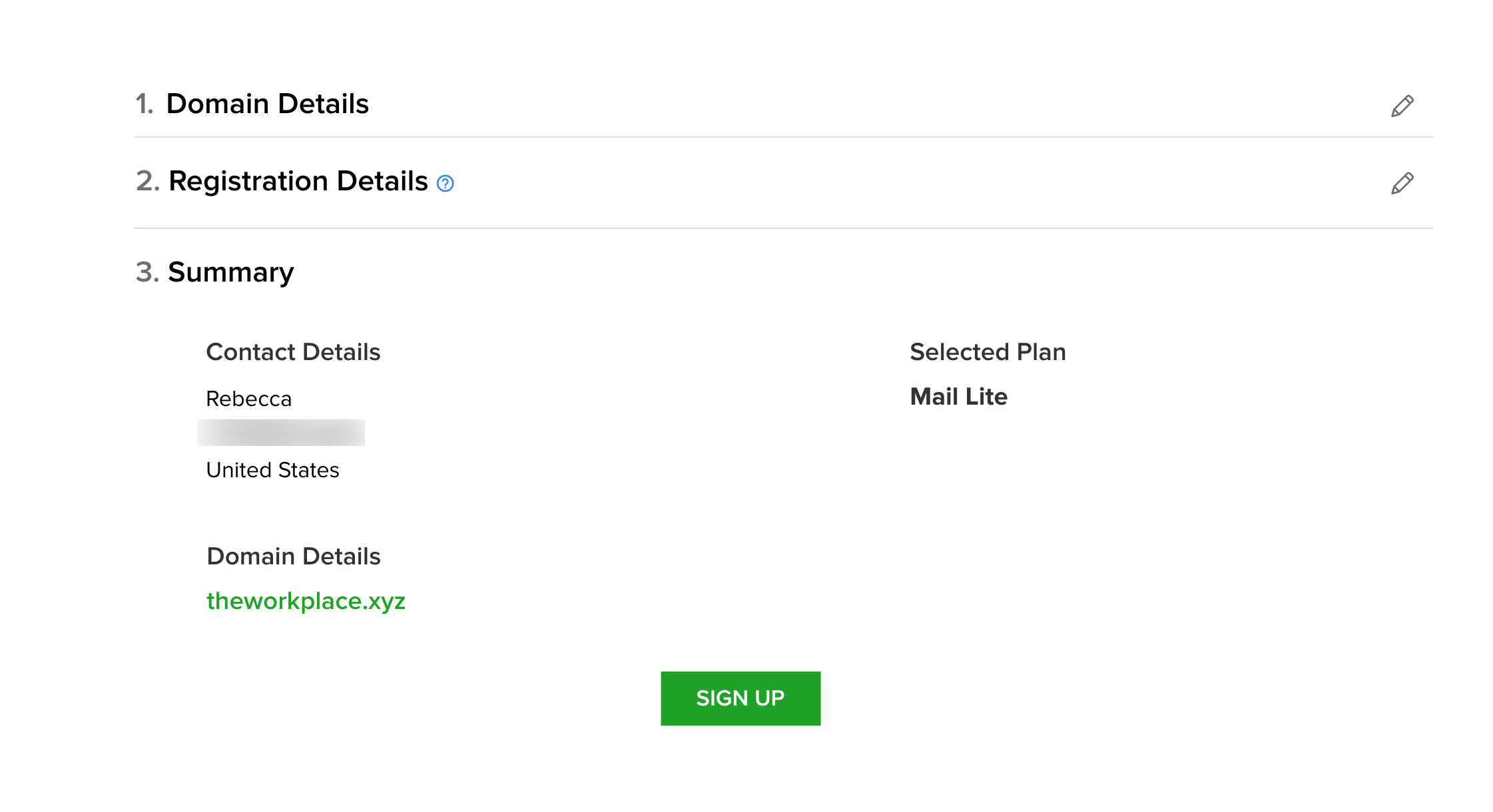This screenshot has height=812, width=1493.
Task: Click the step number '1.' marker
Action: point(144,104)
